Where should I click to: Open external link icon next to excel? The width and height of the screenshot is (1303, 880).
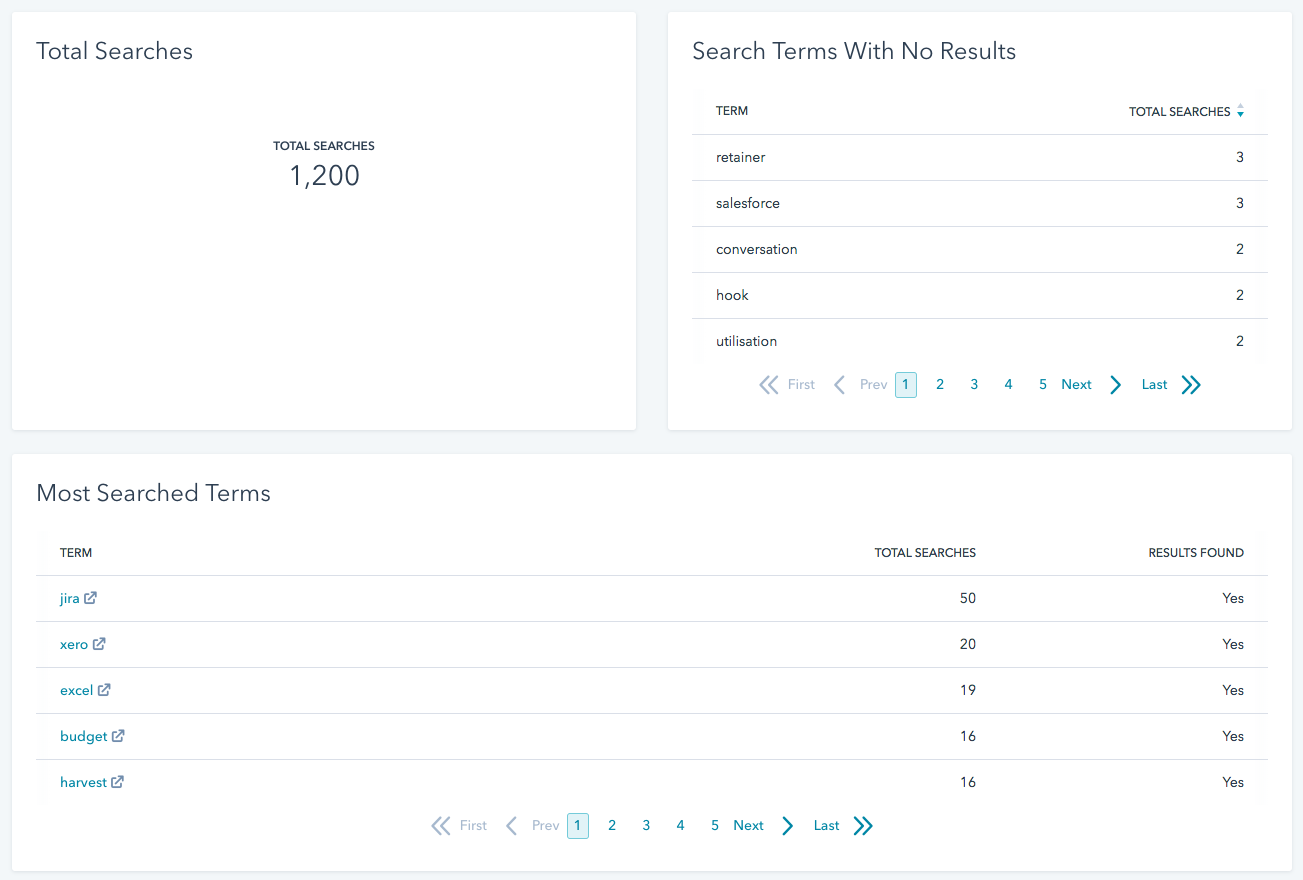click(104, 690)
